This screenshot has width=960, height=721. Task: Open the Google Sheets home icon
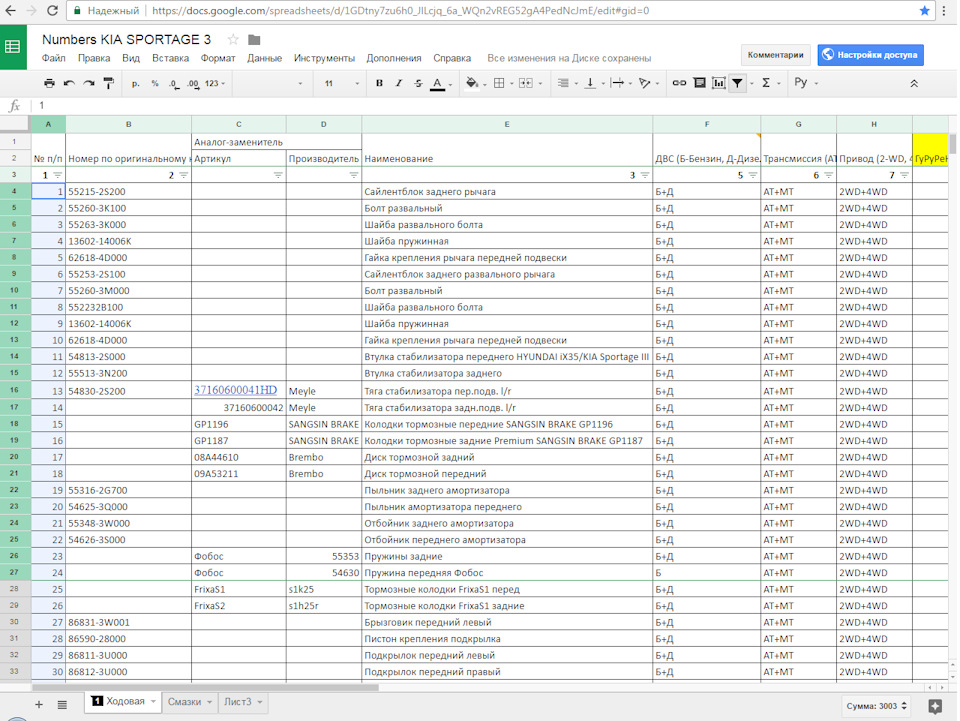click(13, 47)
